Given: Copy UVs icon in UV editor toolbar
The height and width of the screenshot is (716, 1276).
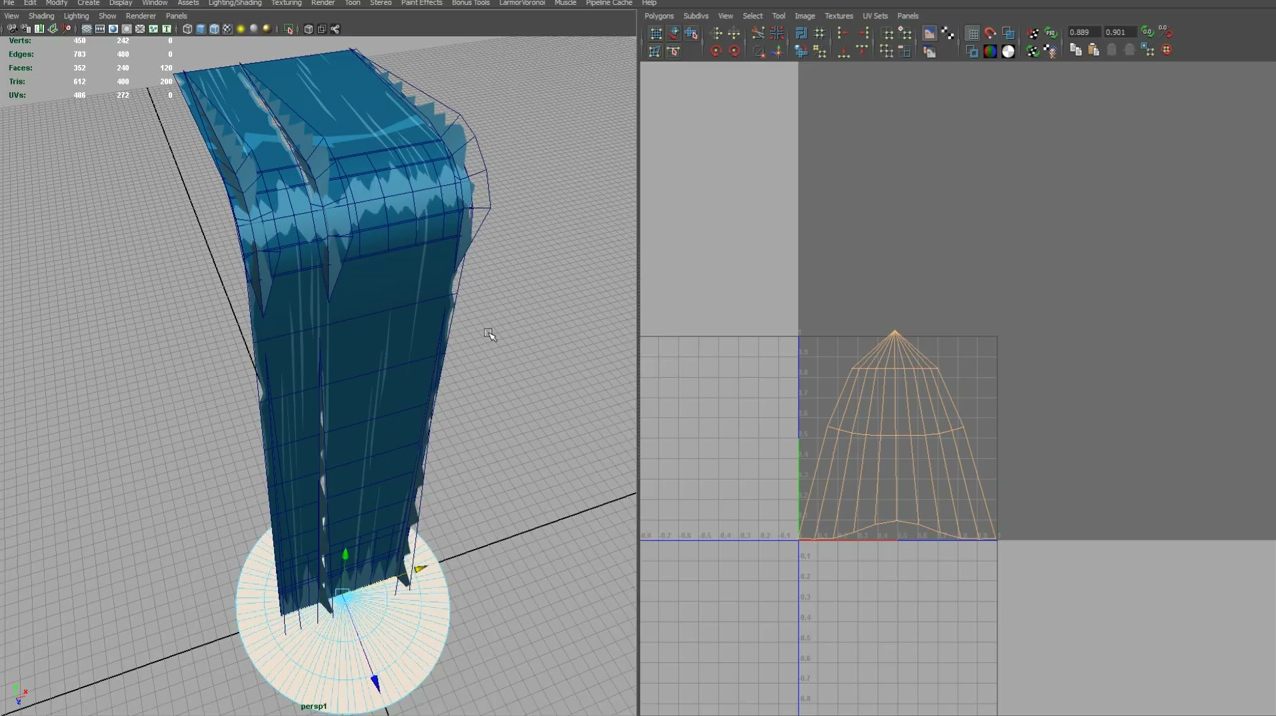Looking at the screenshot, I should point(1076,51).
